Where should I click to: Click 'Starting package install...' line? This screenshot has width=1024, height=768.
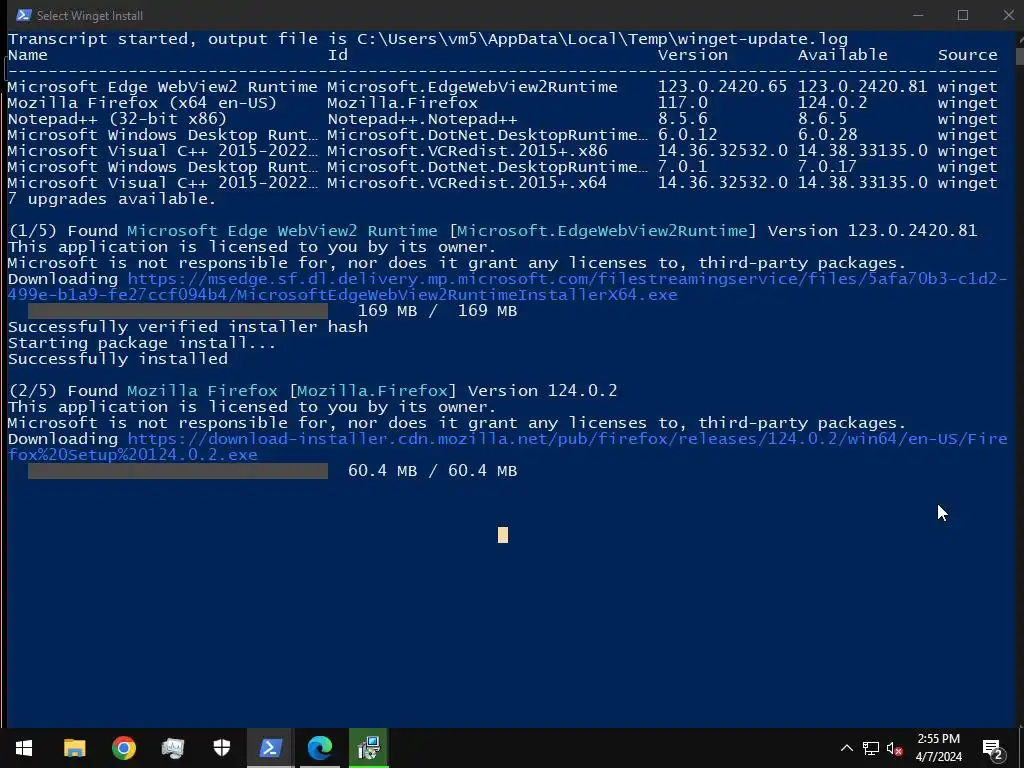[x=142, y=343]
